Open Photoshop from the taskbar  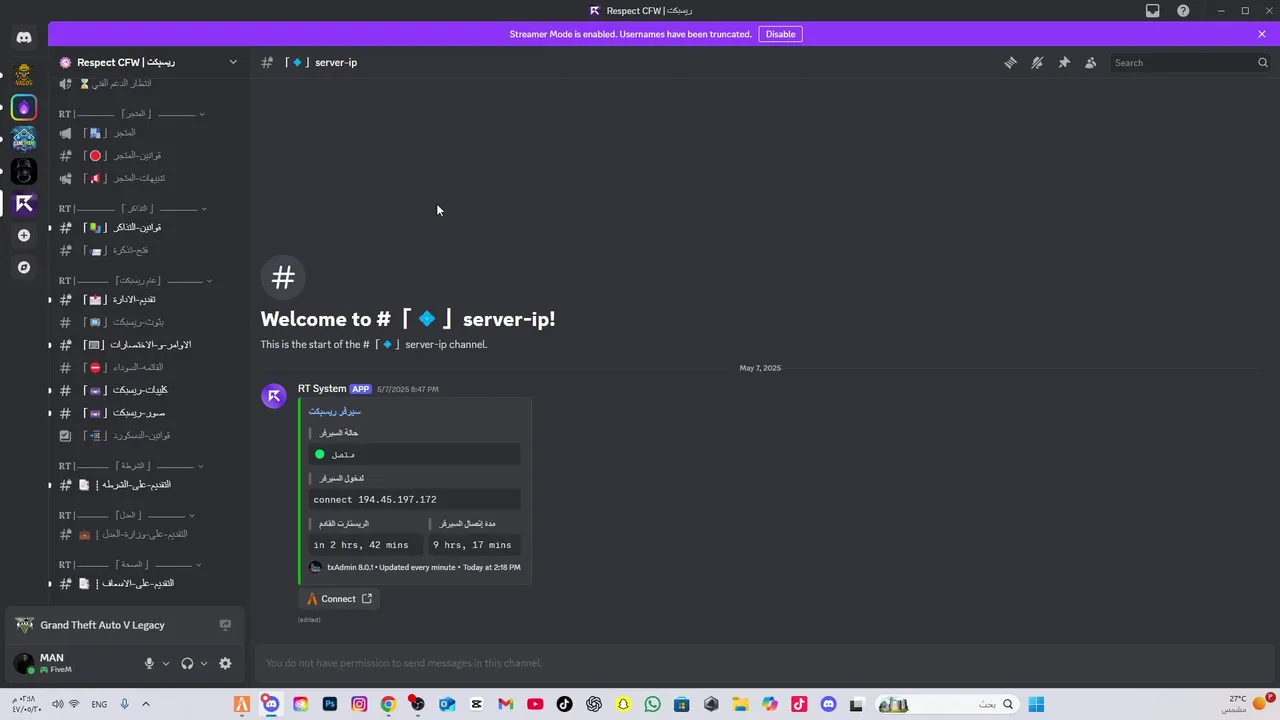(329, 704)
